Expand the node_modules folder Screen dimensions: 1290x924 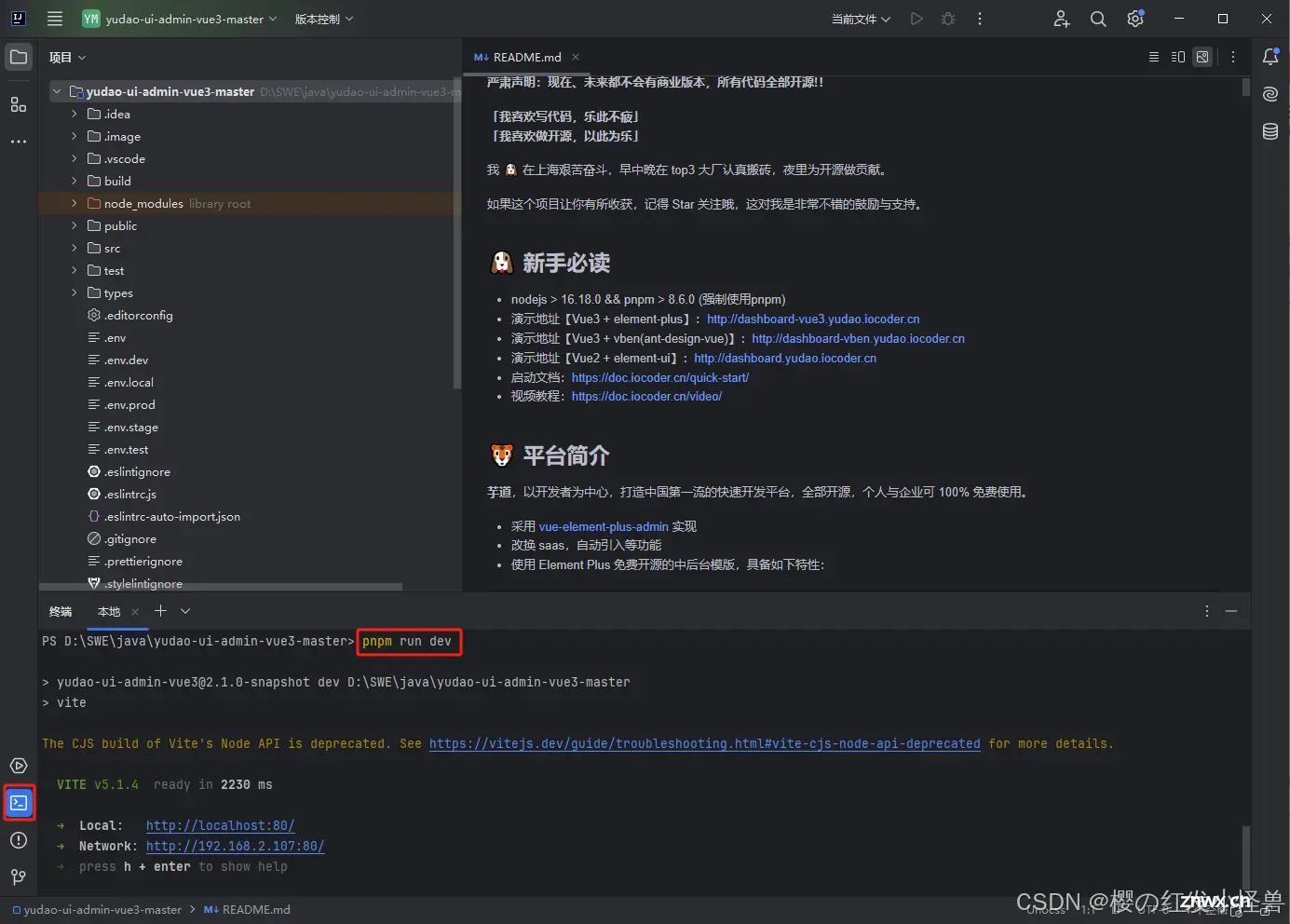tap(75, 203)
